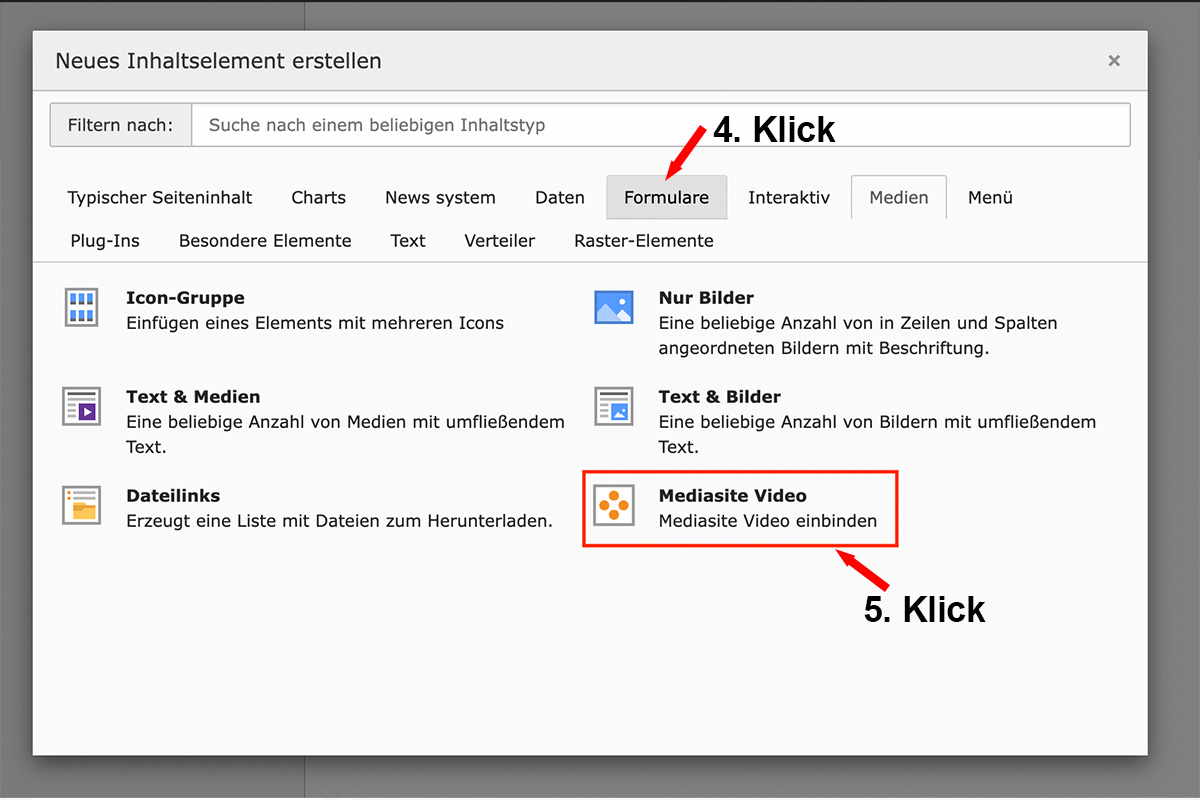Select the Mediasite Video orange icon
Viewport: 1200px width, 800px height.
point(614,506)
